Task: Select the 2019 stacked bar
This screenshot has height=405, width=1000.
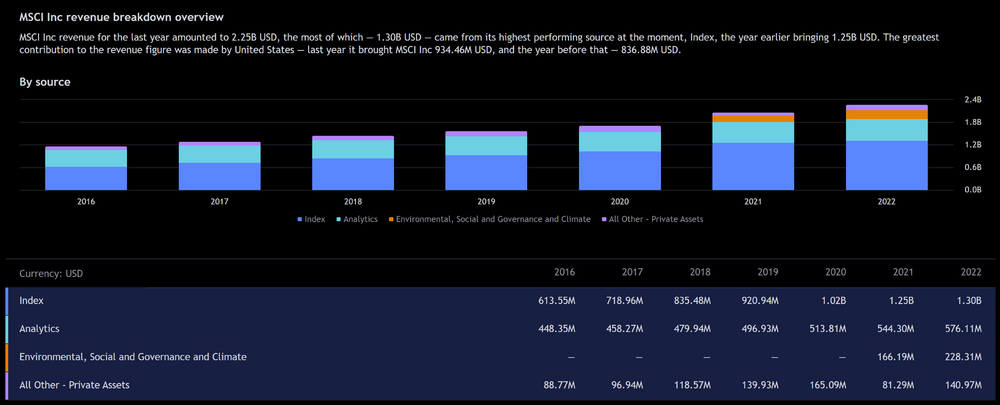Action: point(487,161)
